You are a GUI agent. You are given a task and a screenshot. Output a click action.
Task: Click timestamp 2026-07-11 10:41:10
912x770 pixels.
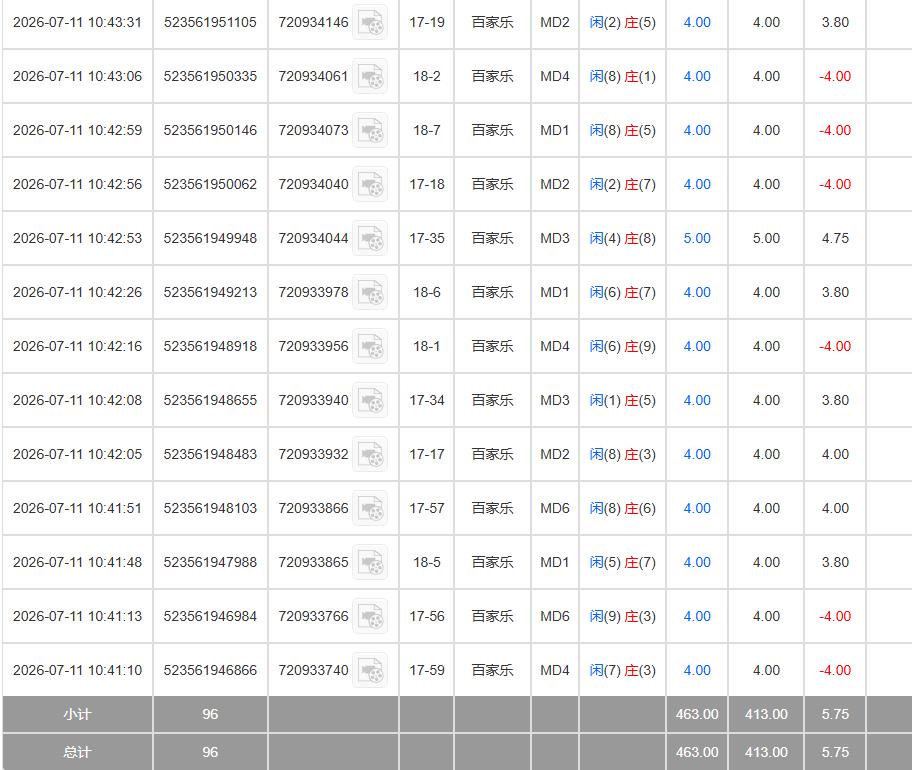coord(77,671)
